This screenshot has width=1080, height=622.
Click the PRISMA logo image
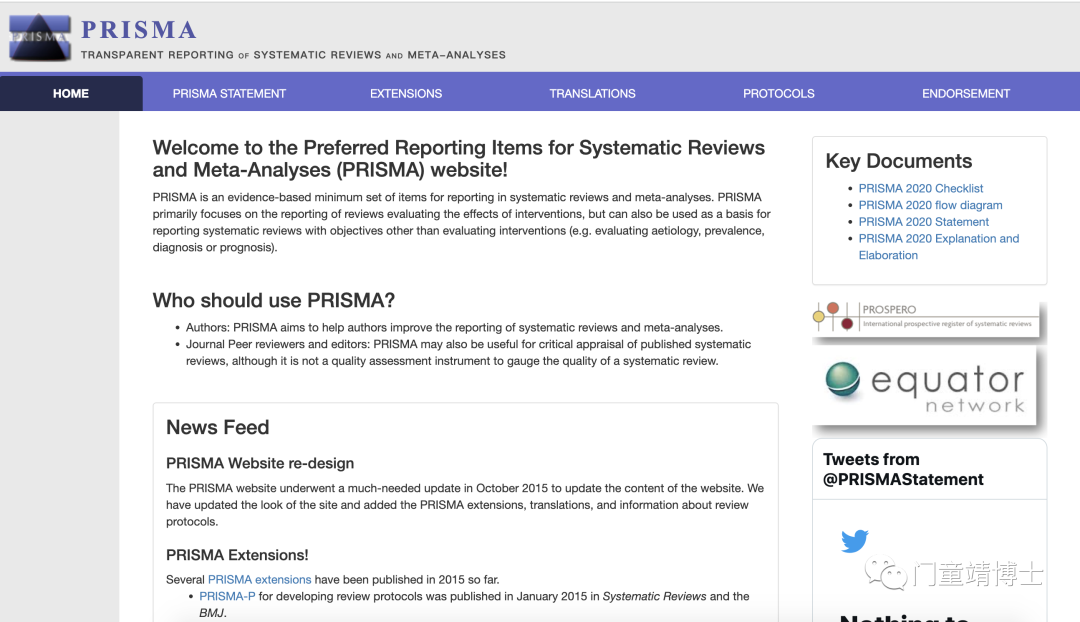[40, 37]
